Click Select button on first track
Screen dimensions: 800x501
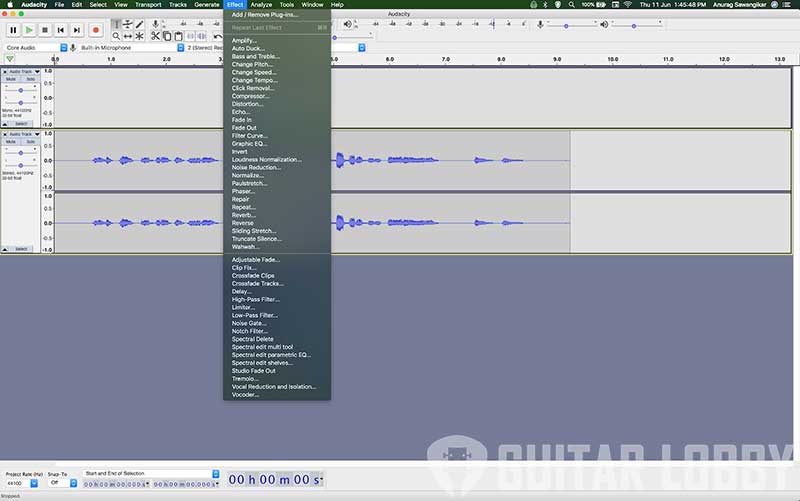coord(21,124)
